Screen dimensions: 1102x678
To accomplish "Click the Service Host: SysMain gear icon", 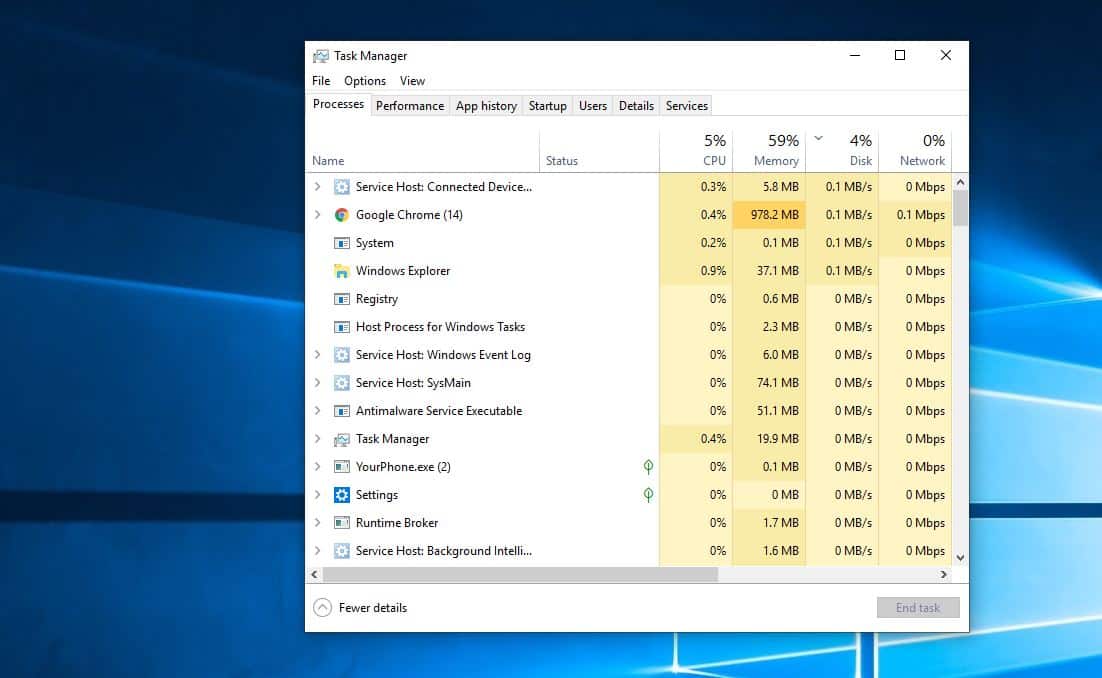I will 342,383.
